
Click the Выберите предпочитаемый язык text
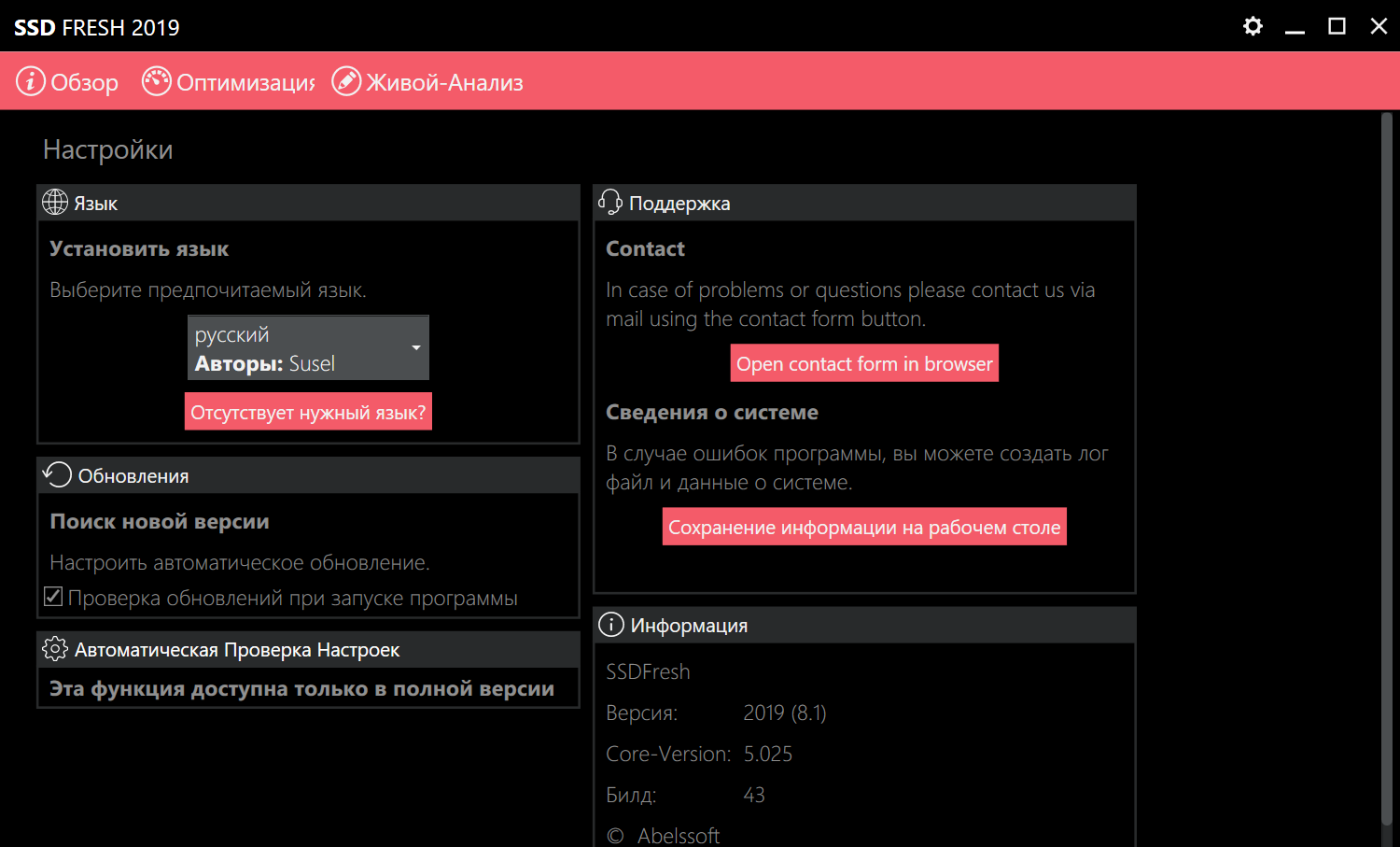[x=208, y=290]
